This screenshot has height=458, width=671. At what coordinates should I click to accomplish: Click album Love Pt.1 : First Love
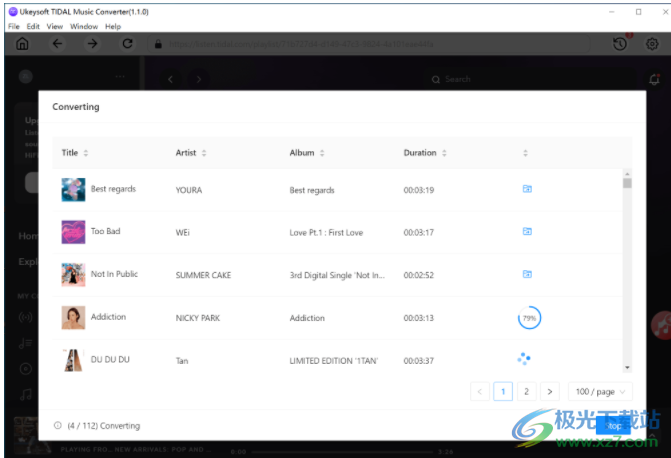coord(326,232)
